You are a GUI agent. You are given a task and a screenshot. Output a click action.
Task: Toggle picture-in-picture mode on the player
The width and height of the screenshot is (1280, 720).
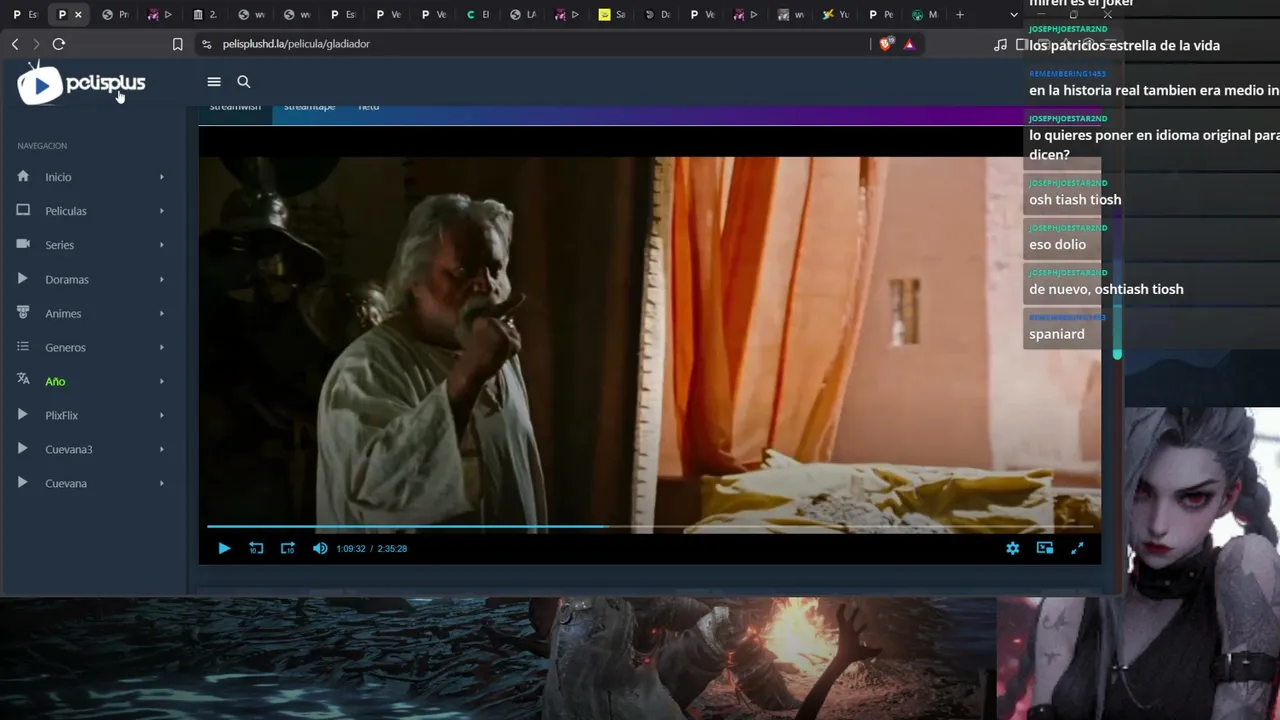1045,548
